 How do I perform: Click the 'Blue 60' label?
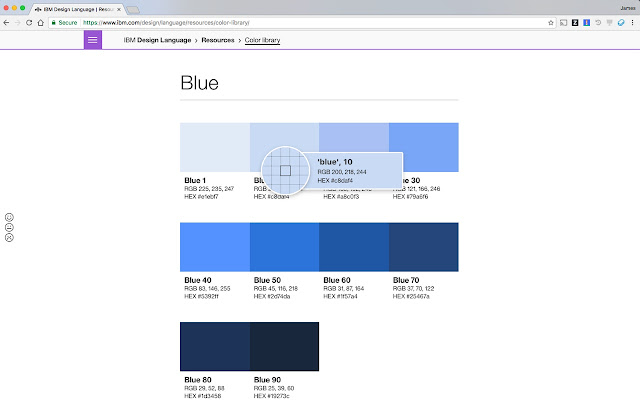coord(337,280)
